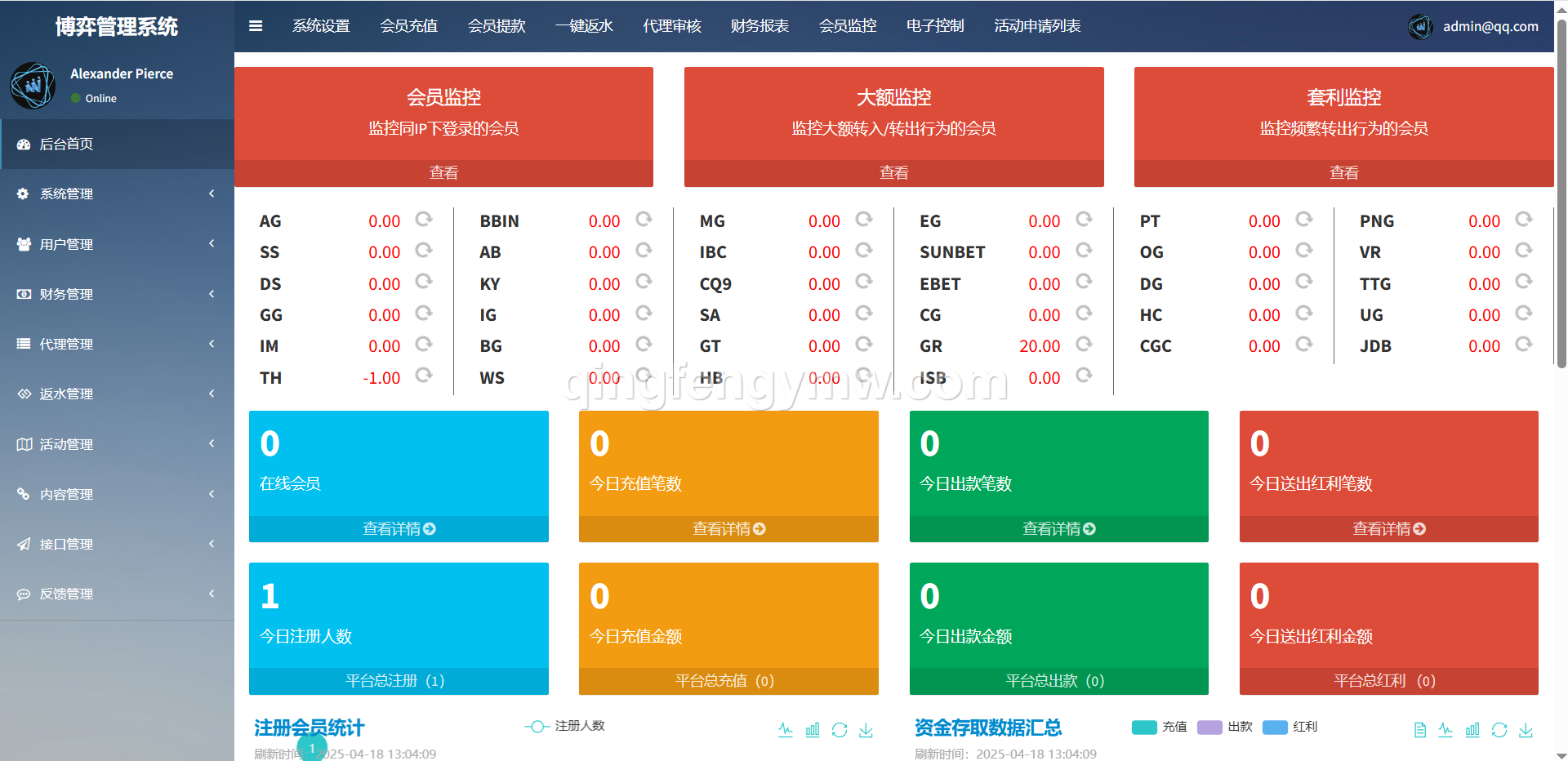Download the registration statistics chart image
This screenshot has height=761, width=1568.
coord(866,730)
